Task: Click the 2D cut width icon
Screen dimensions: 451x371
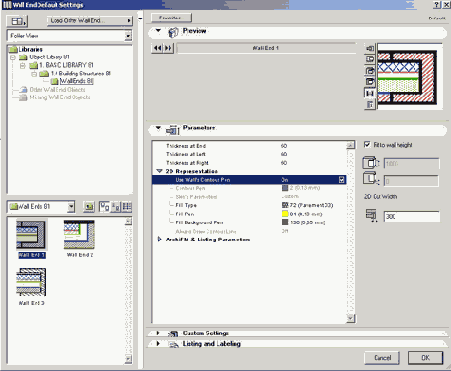Action: (x=372, y=215)
